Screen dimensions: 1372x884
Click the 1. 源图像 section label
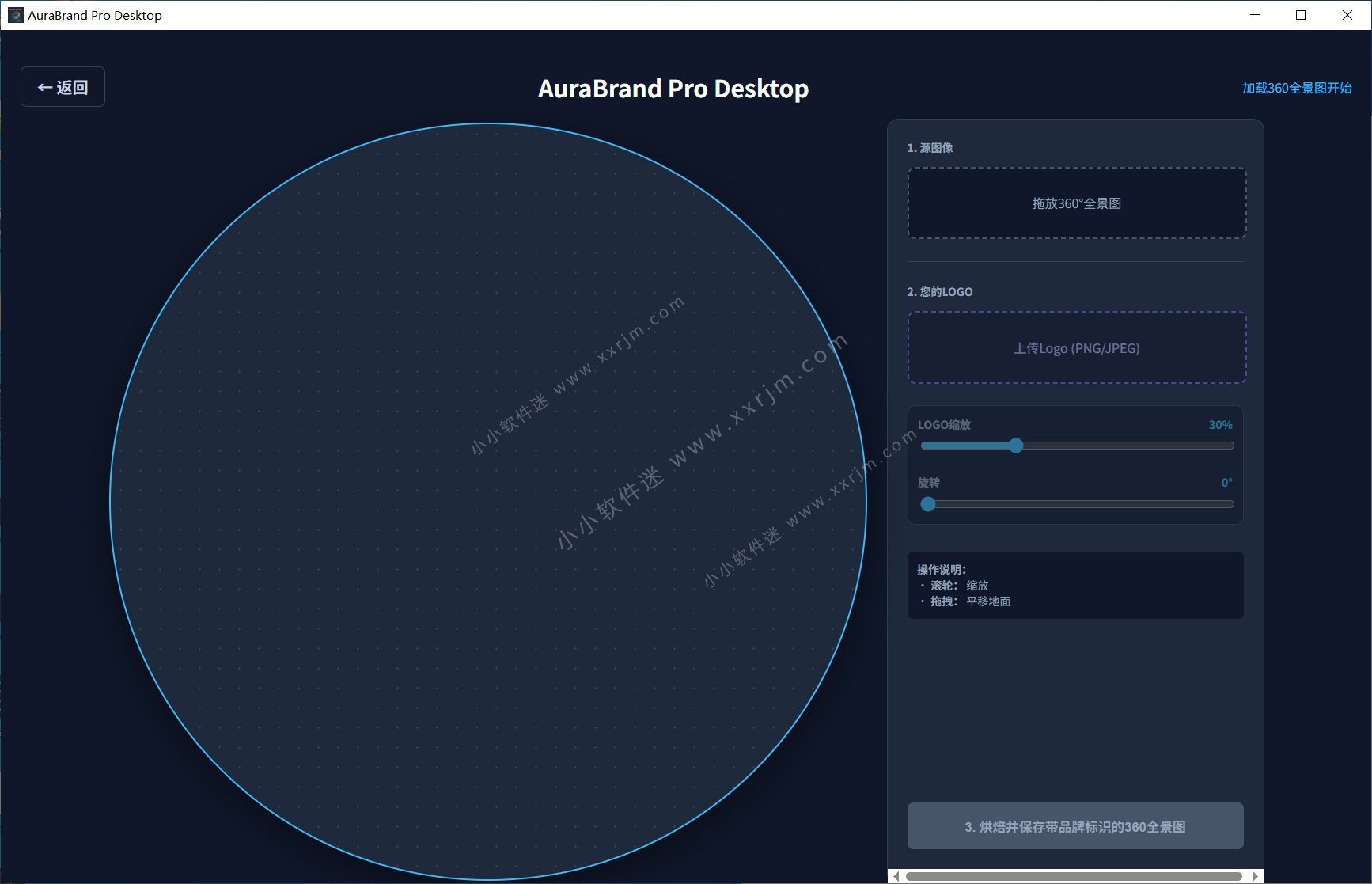tap(930, 147)
